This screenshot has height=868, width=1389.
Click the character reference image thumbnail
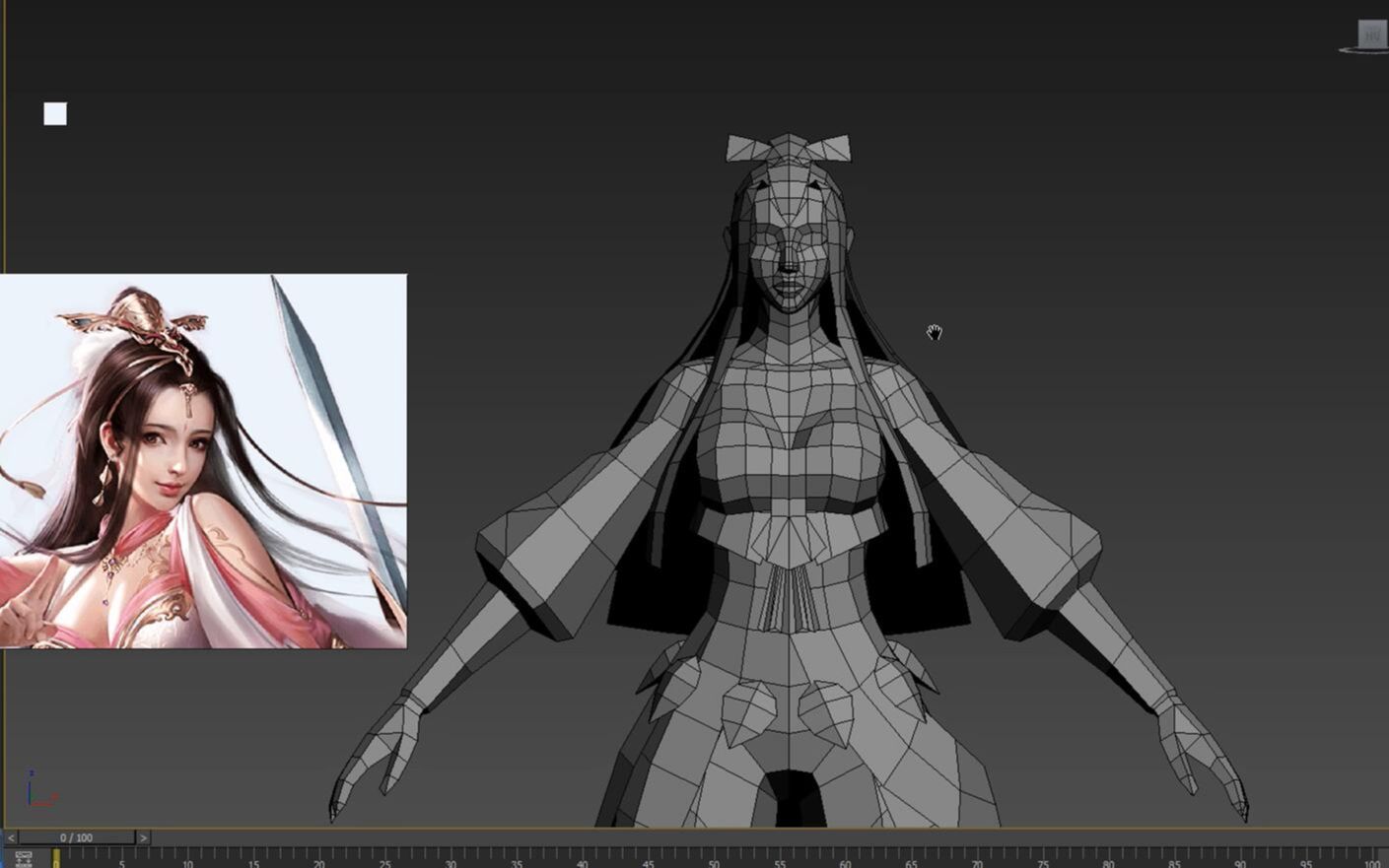203,461
